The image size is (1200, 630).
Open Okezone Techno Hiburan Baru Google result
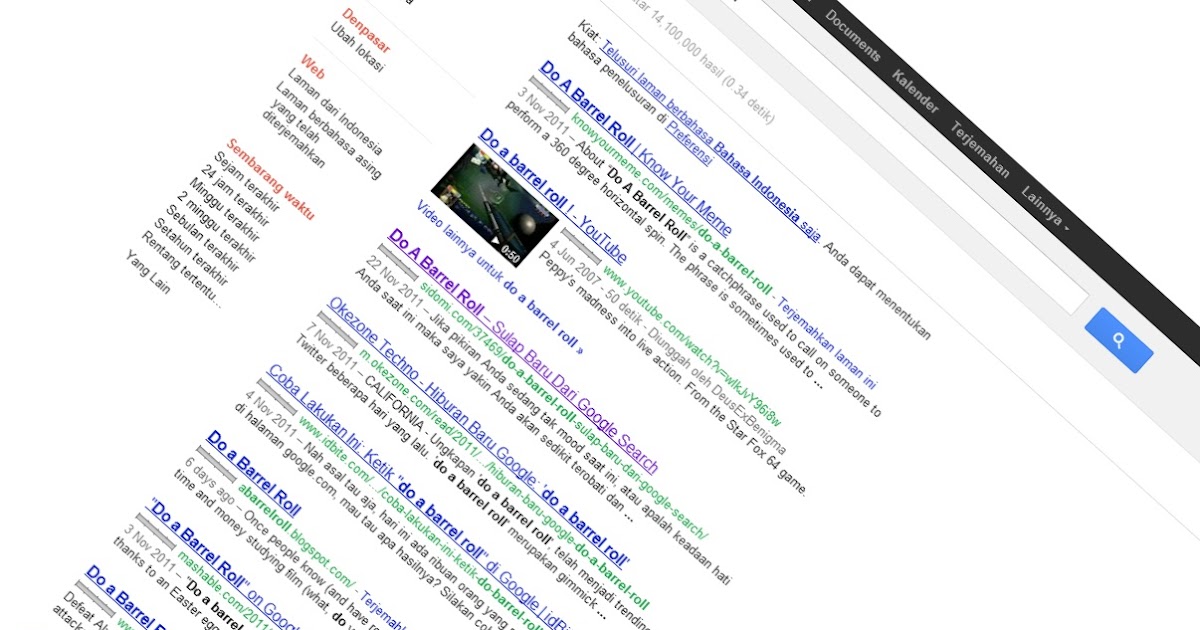click(x=478, y=431)
